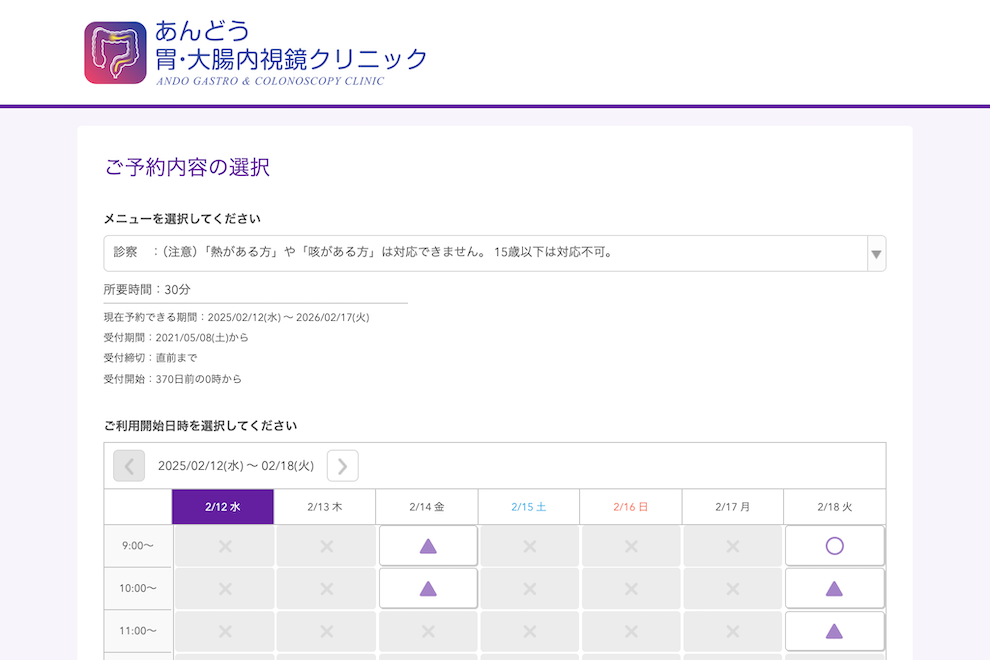Click the 9:00 time row label
The width and height of the screenshot is (990, 660).
138,546
